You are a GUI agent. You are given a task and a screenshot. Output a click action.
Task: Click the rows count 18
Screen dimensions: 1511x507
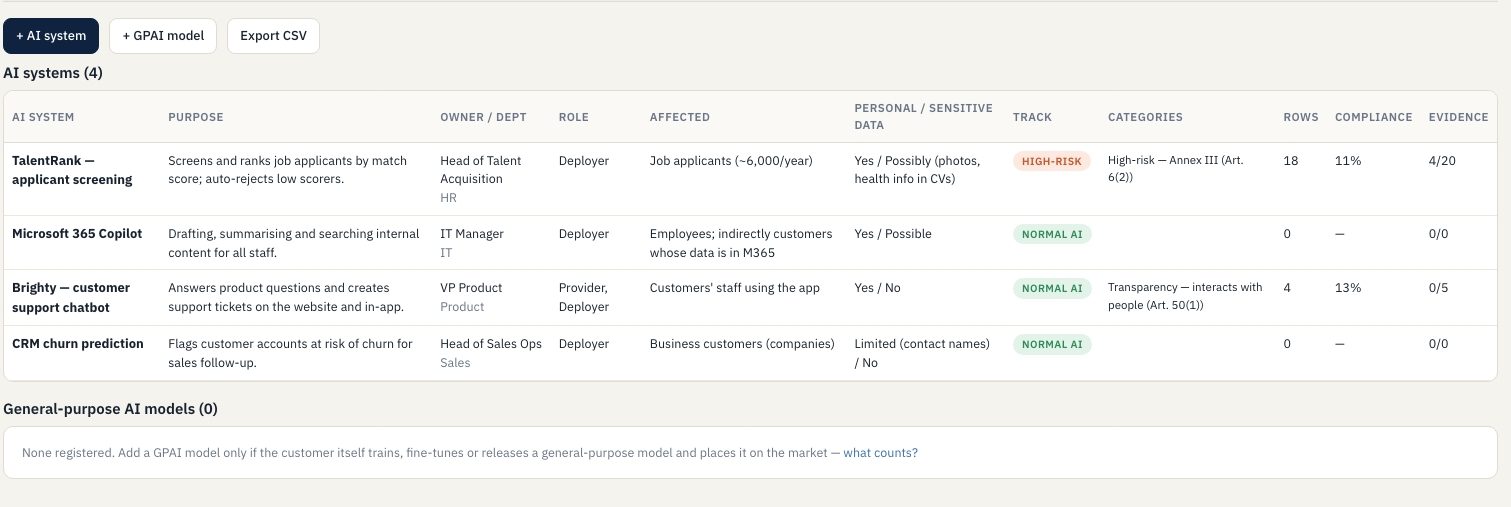tap(1291, 161)
